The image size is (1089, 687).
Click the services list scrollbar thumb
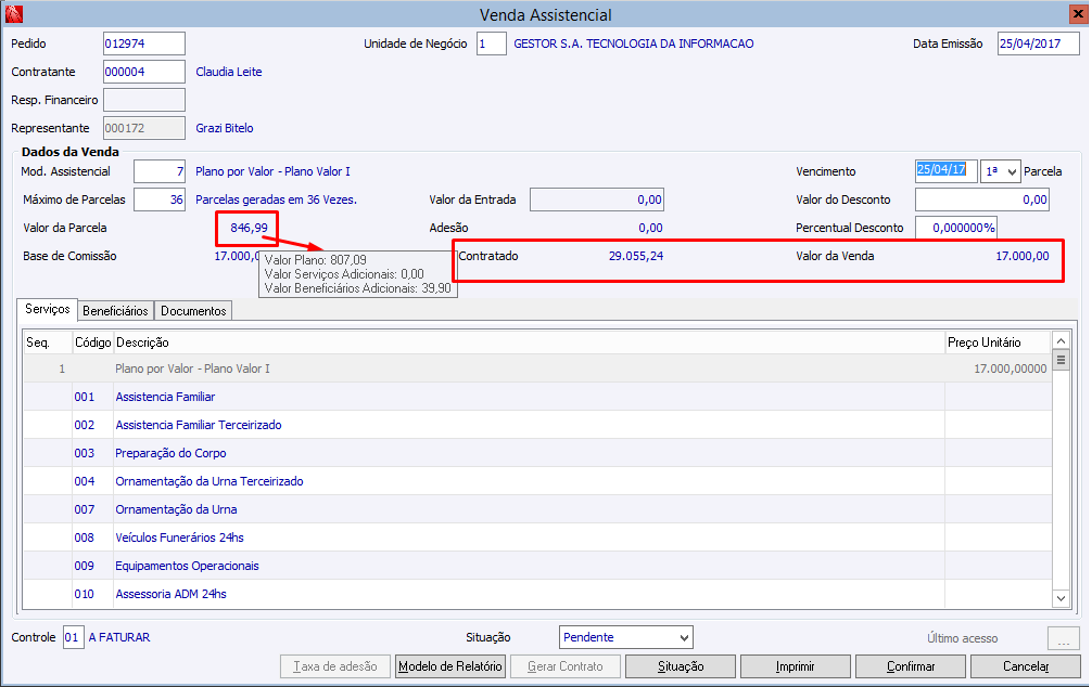[1061, 360]
